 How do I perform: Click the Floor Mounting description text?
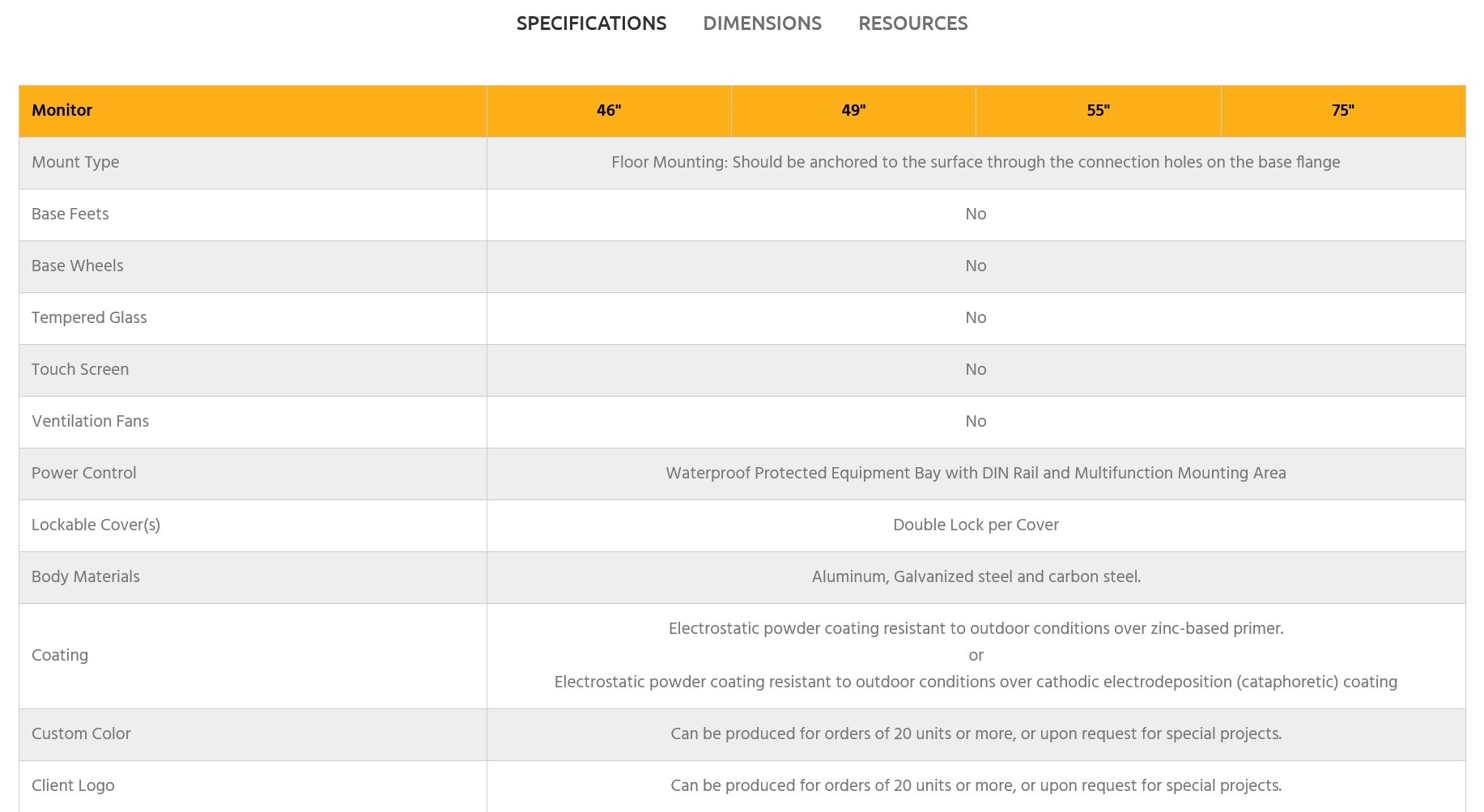point(976,163)
